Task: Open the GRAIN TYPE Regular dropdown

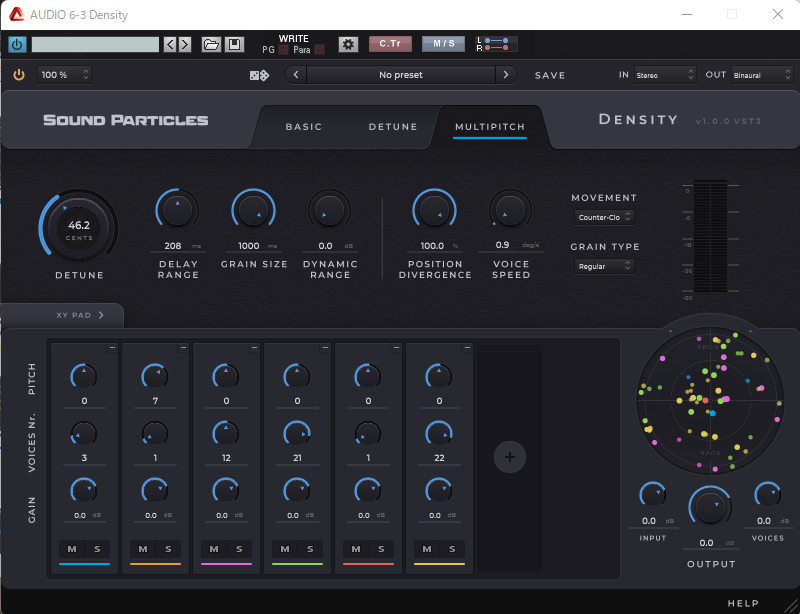Action: 604,266
